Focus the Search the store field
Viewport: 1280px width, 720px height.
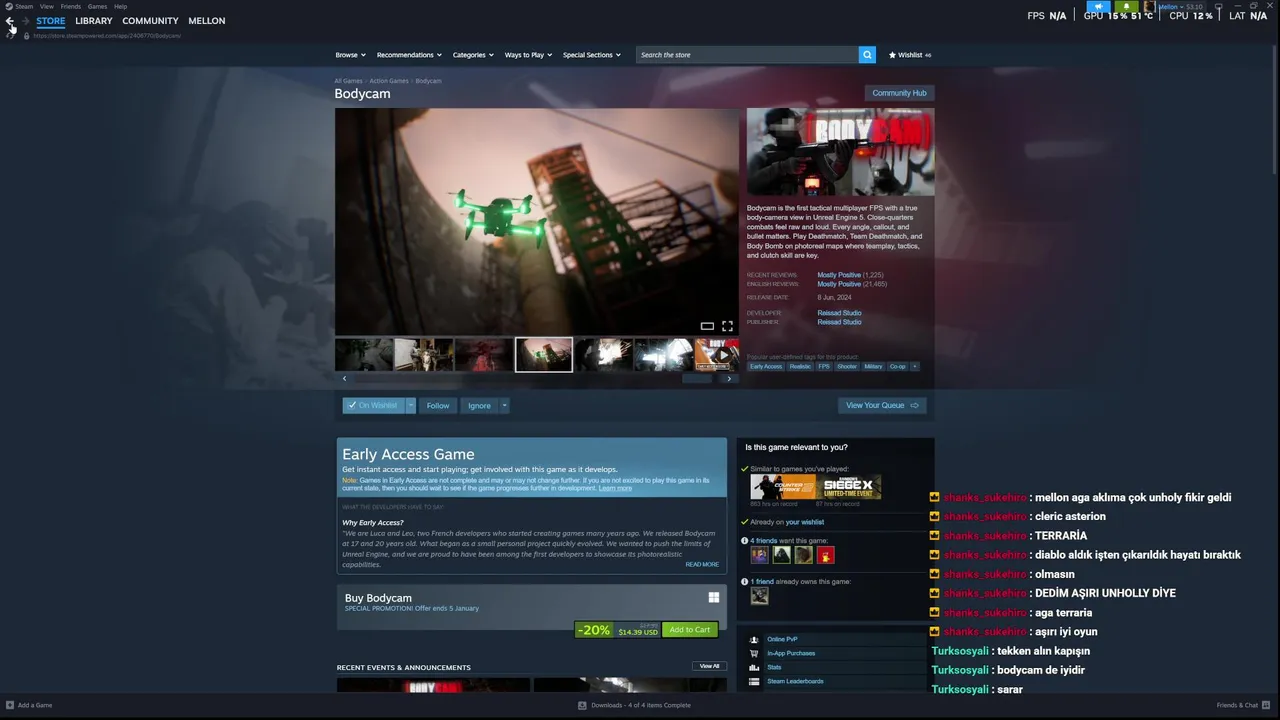tap(747, 55)
